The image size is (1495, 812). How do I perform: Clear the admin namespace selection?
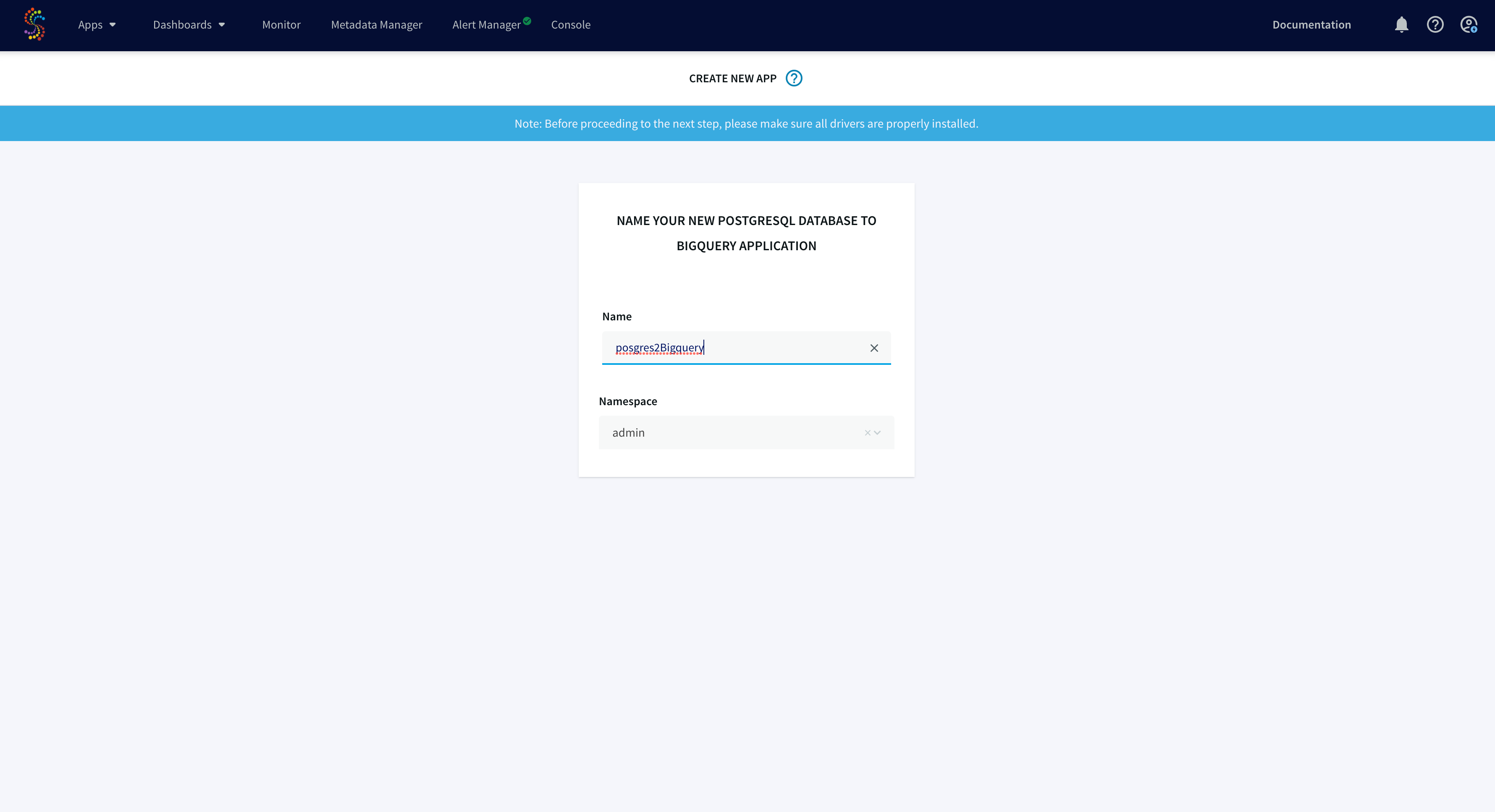coord(867,432)
